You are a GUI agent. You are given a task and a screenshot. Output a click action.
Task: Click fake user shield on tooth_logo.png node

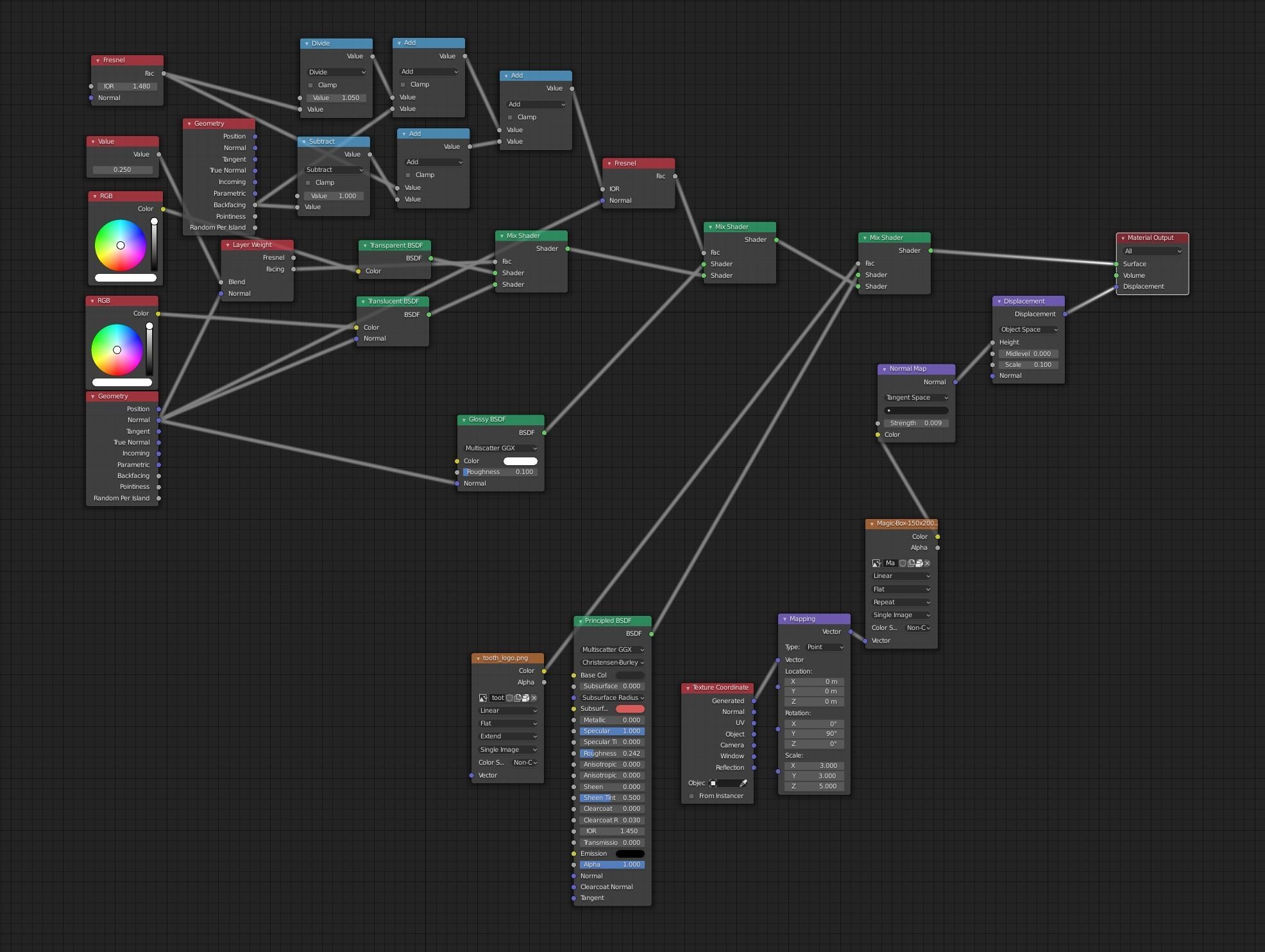(x=509, y=698)
